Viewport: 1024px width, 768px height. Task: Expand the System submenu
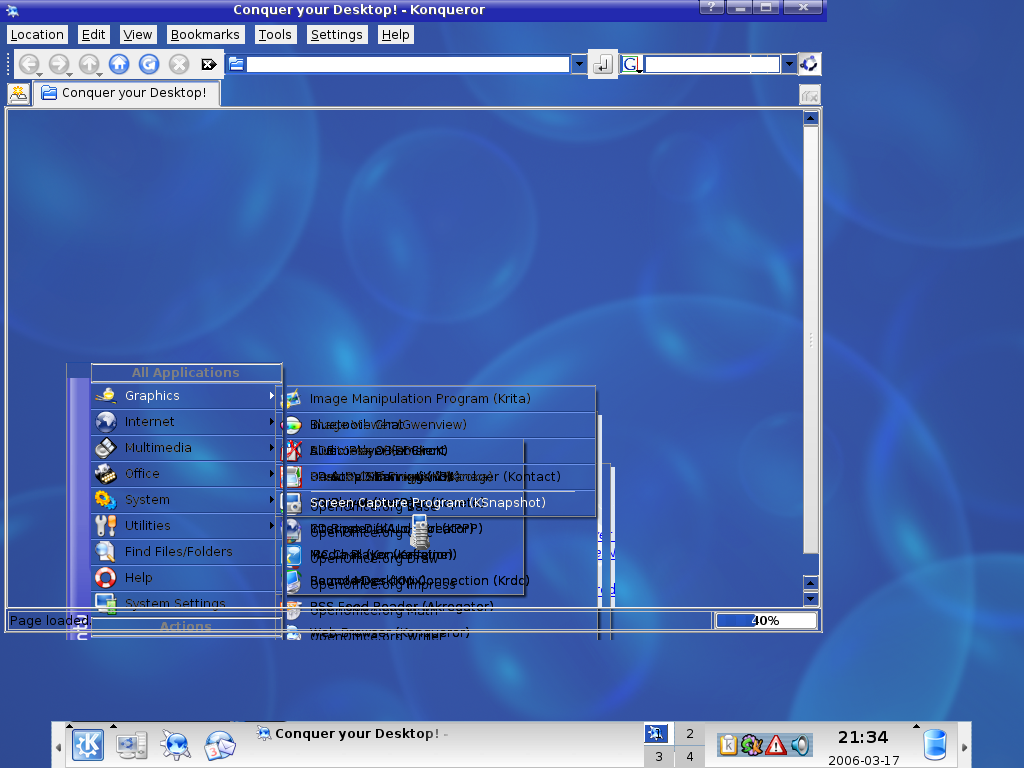[x=186, y=500]
